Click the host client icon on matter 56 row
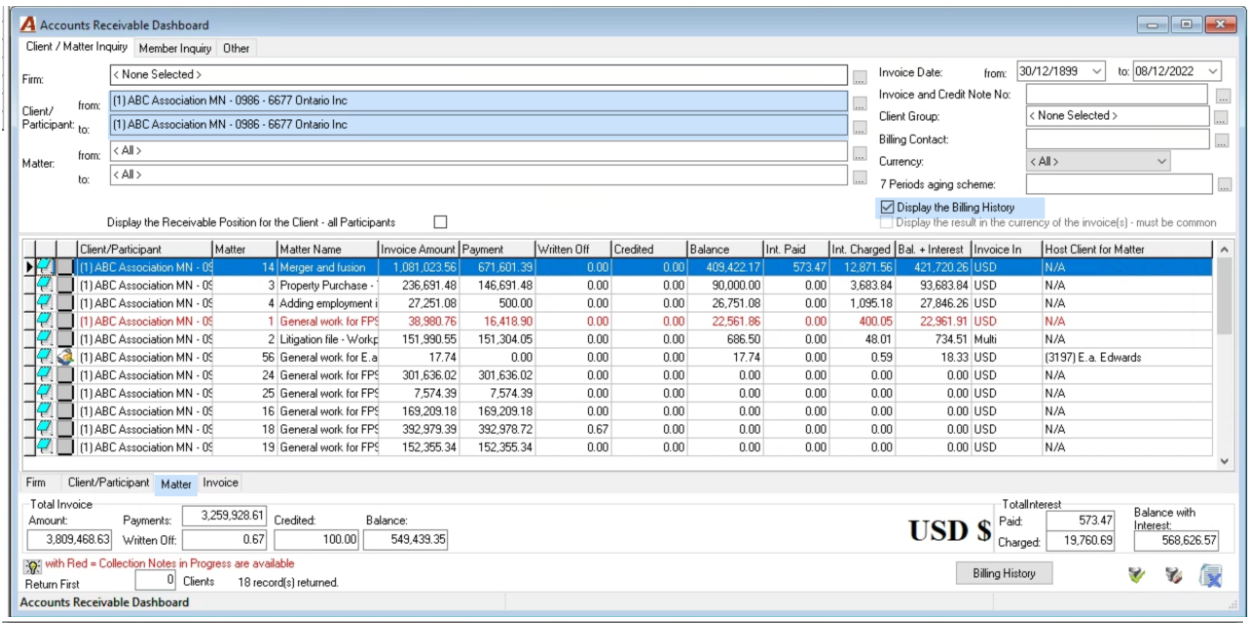Image resolution: width=1249 pixels, height=623 pixels. pos(64,357)
